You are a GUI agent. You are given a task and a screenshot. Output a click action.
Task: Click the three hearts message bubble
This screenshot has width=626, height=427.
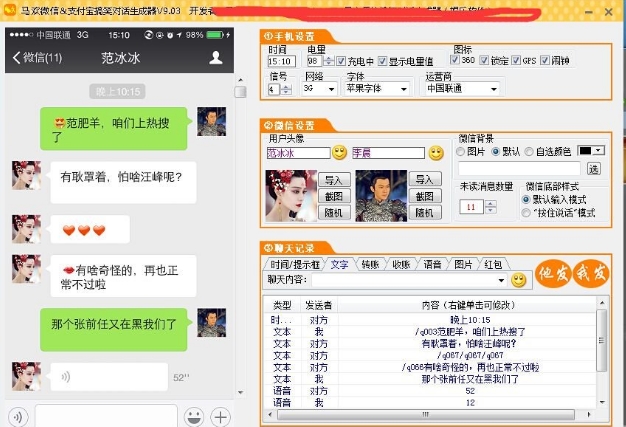point(90,229)
